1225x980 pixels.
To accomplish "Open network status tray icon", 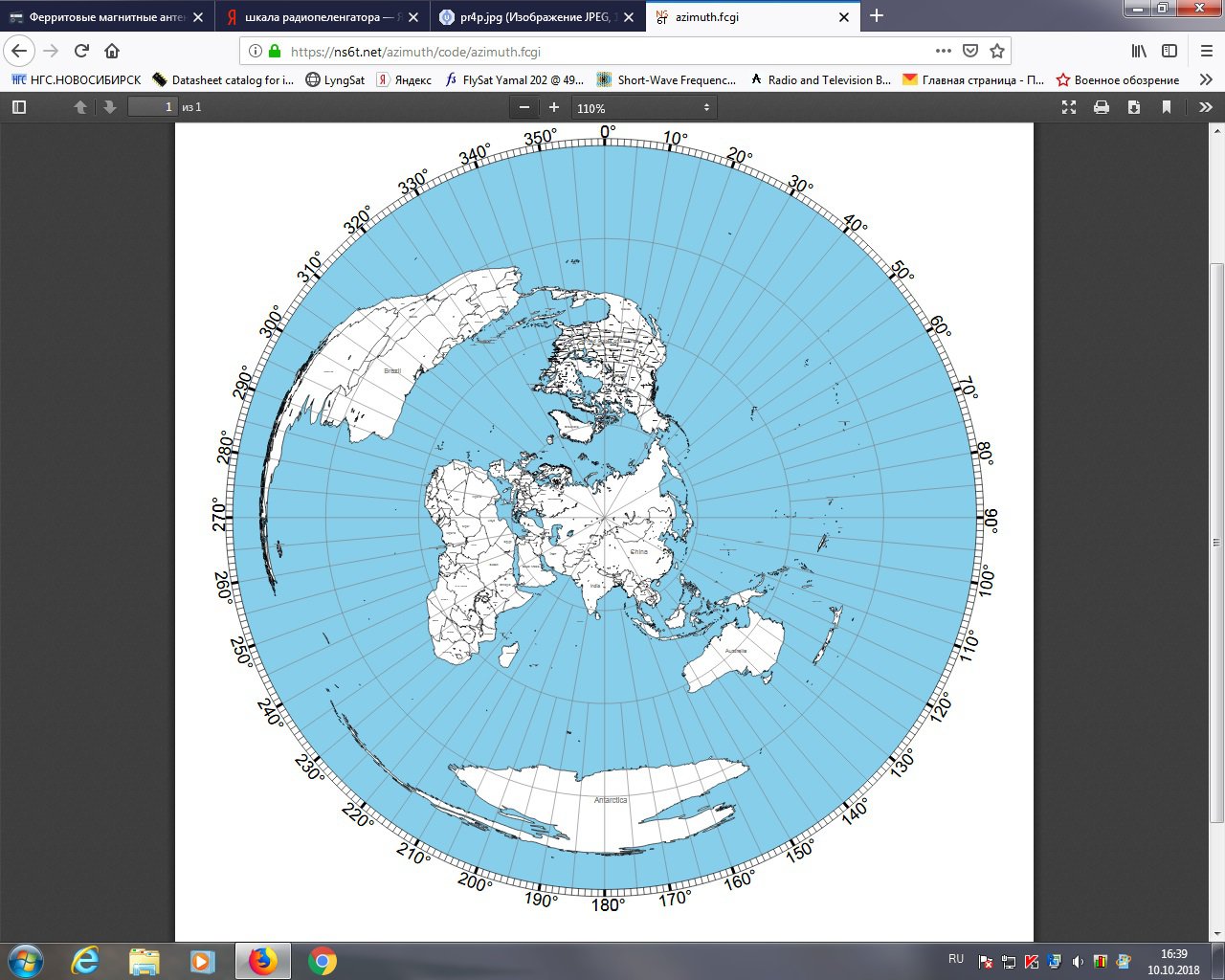I will (x=1009, y=962).
